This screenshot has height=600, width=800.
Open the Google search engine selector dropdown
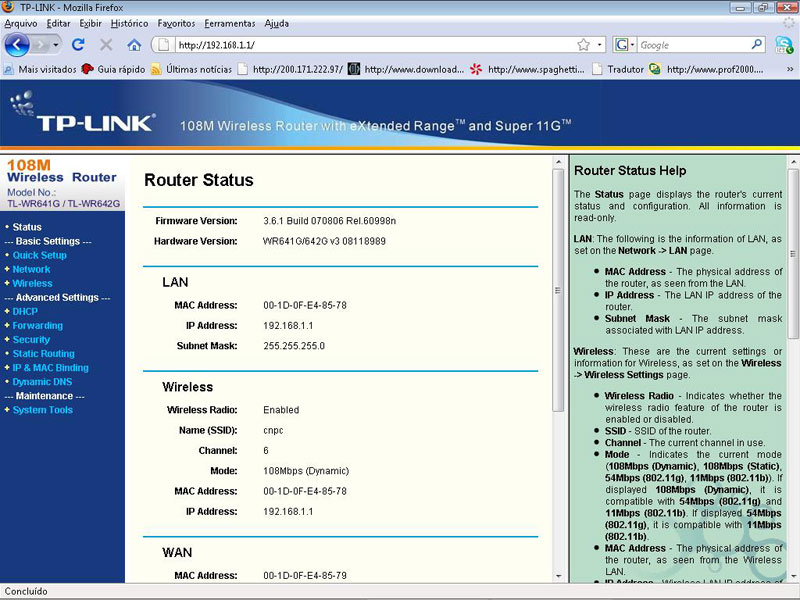click(x=625, y=45)
